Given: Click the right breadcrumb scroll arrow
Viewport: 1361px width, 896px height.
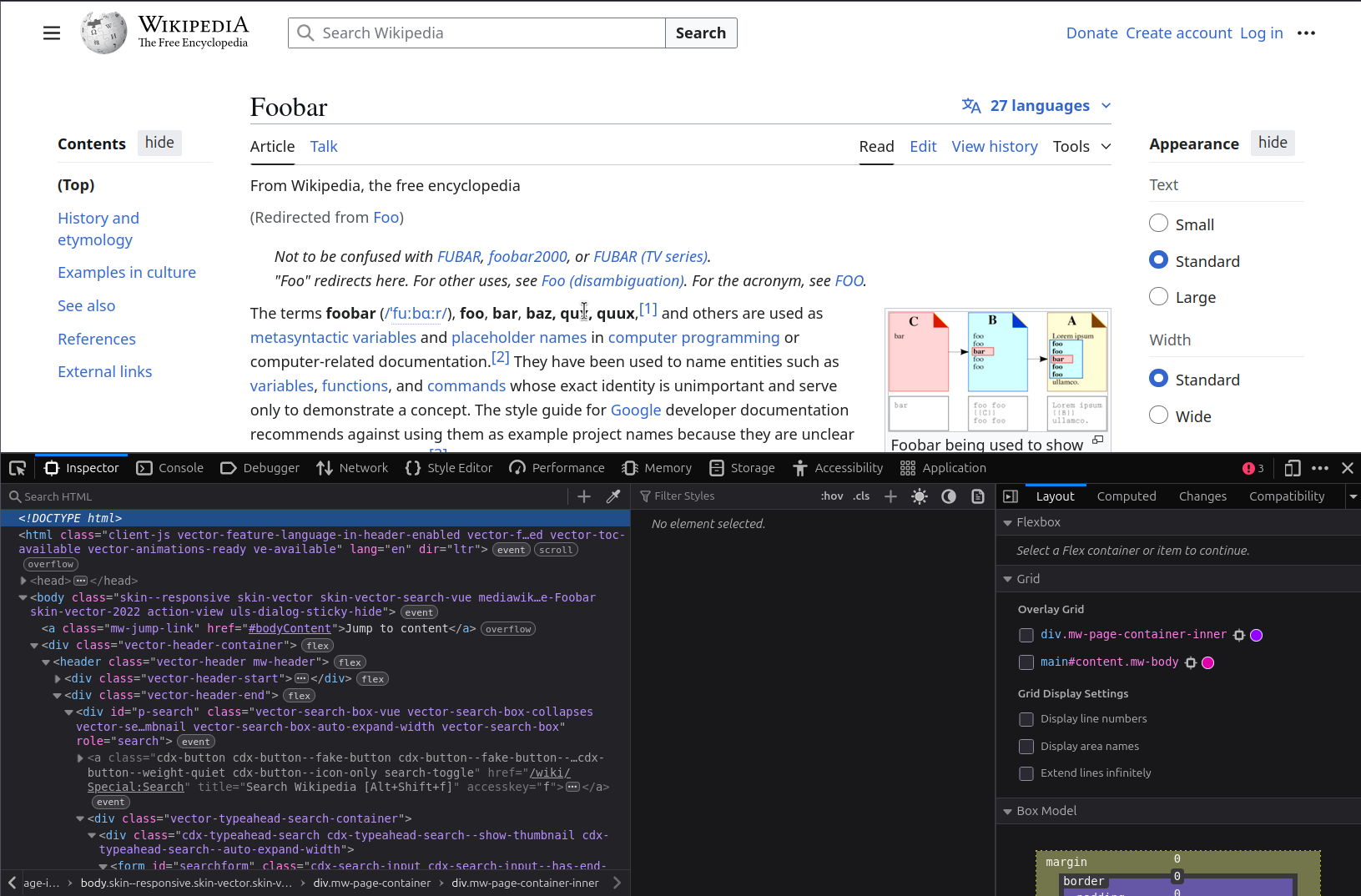Looking at the screenshot, I should point(617,883).
